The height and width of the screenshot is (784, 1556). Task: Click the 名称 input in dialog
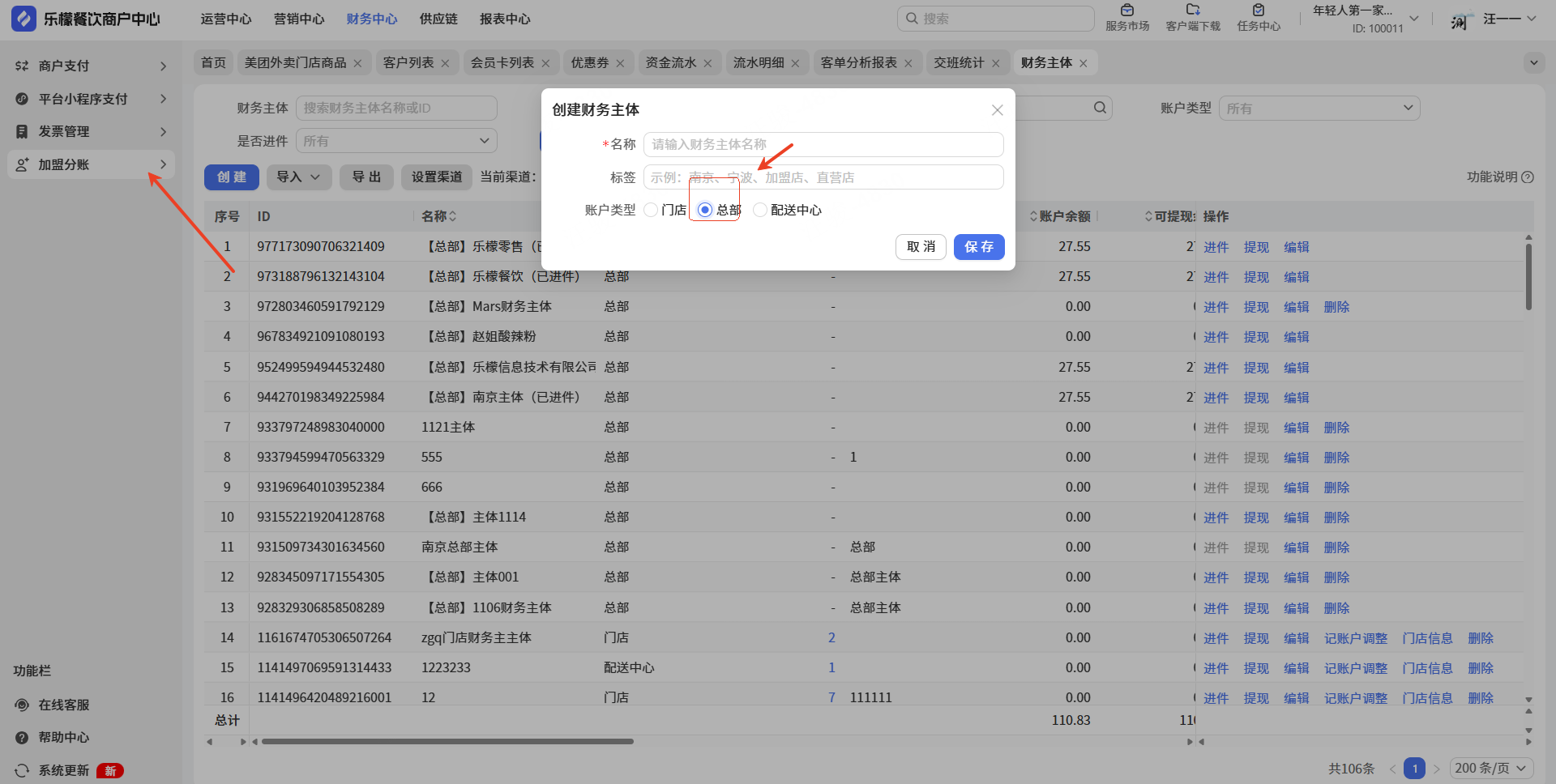(x=823, y=144)
